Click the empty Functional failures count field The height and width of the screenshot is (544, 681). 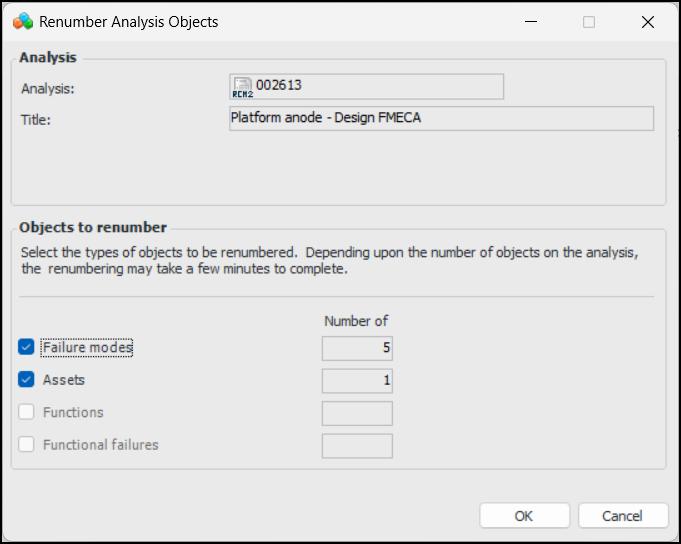tap(357, 446)
